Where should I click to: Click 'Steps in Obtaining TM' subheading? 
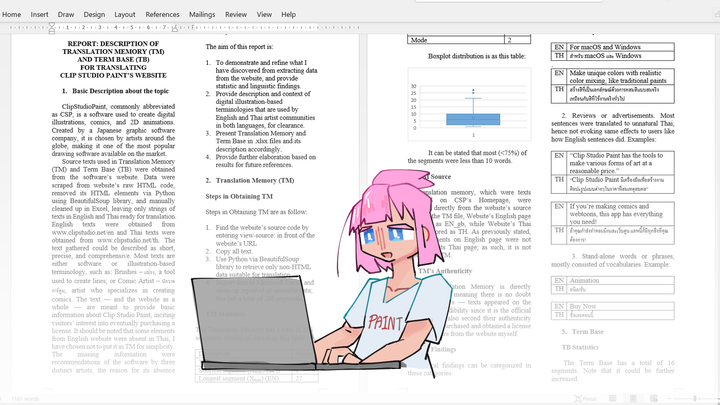pos(239,196)
